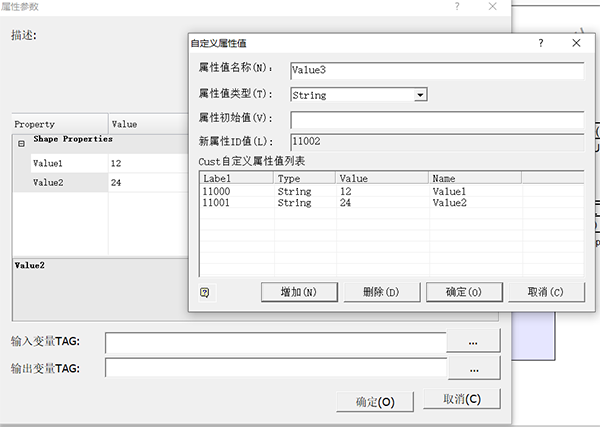Click the small help icon beside 增加 button

pyautogui.click(x=206, y=292)
